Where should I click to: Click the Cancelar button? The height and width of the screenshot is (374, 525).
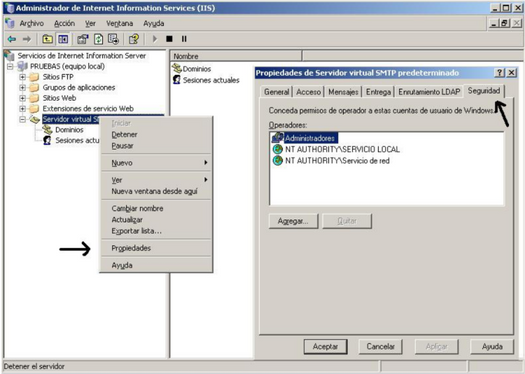(380, 347)
